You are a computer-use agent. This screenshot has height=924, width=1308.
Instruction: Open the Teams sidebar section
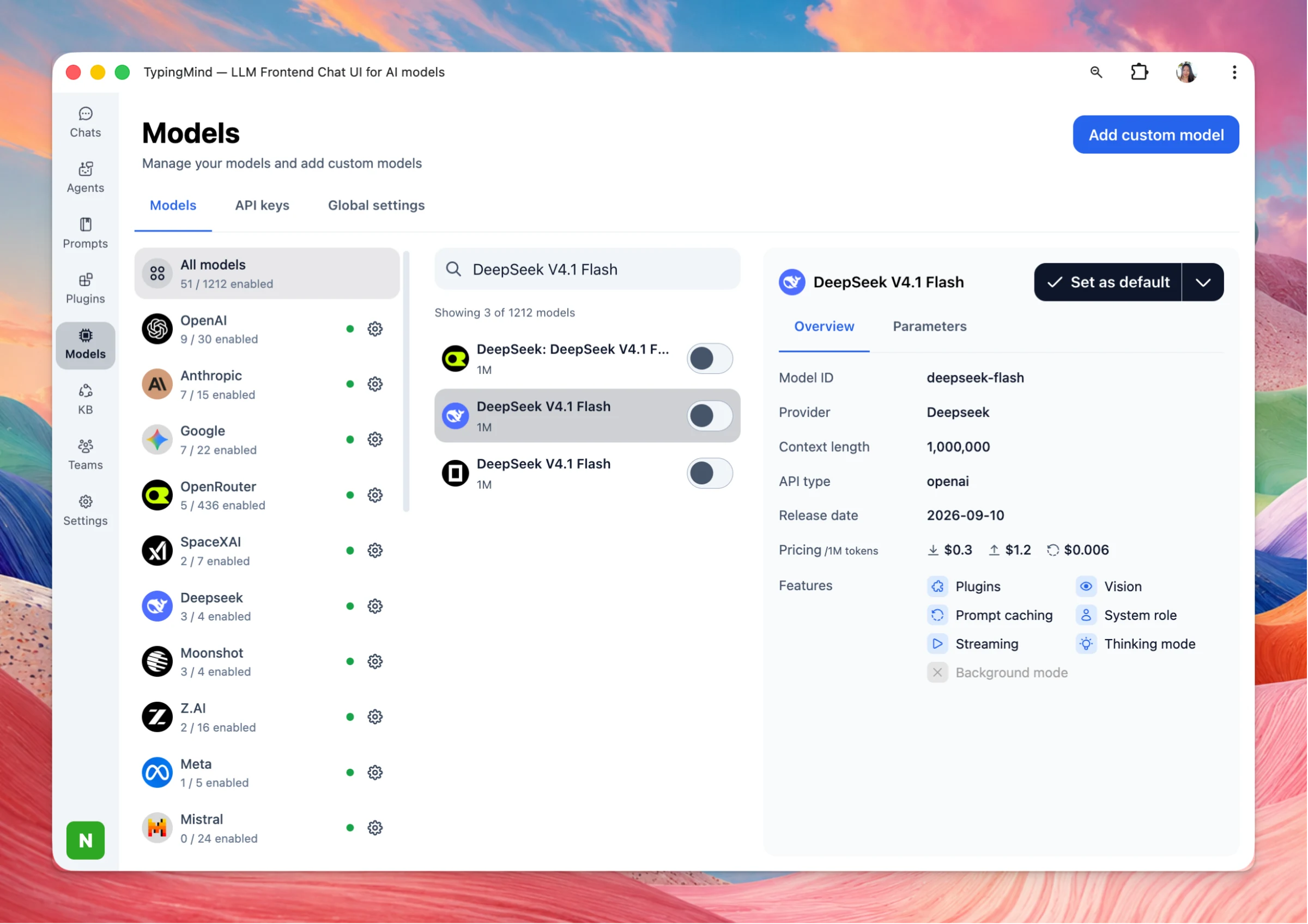pos(86,455)
